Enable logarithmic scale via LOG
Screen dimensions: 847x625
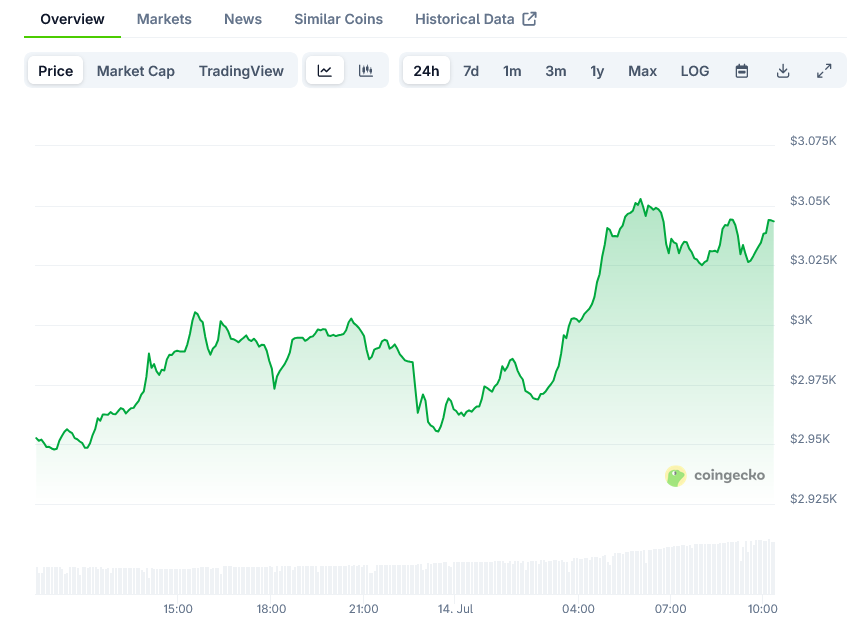click(694, 70)
